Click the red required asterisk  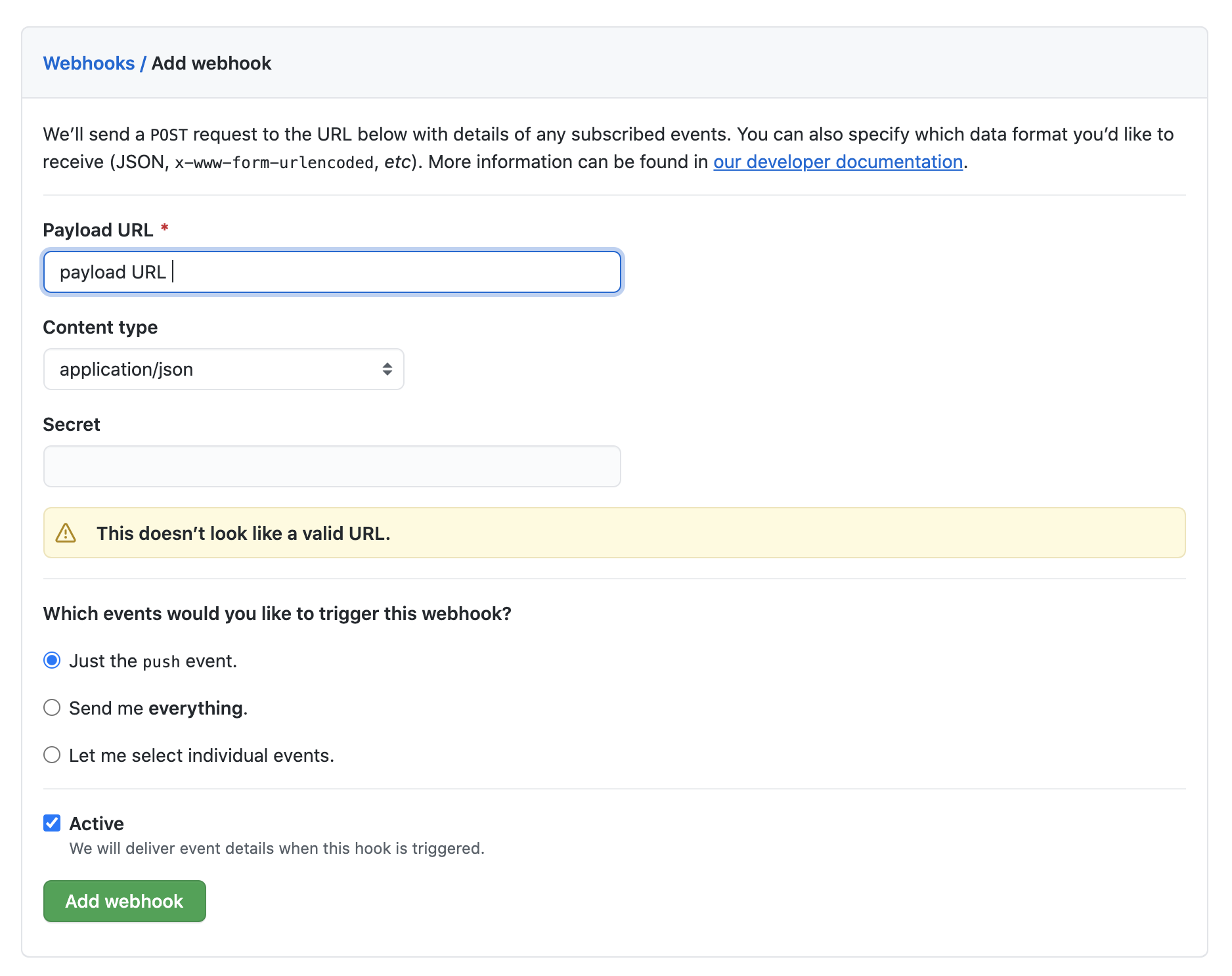pos(165,229)
